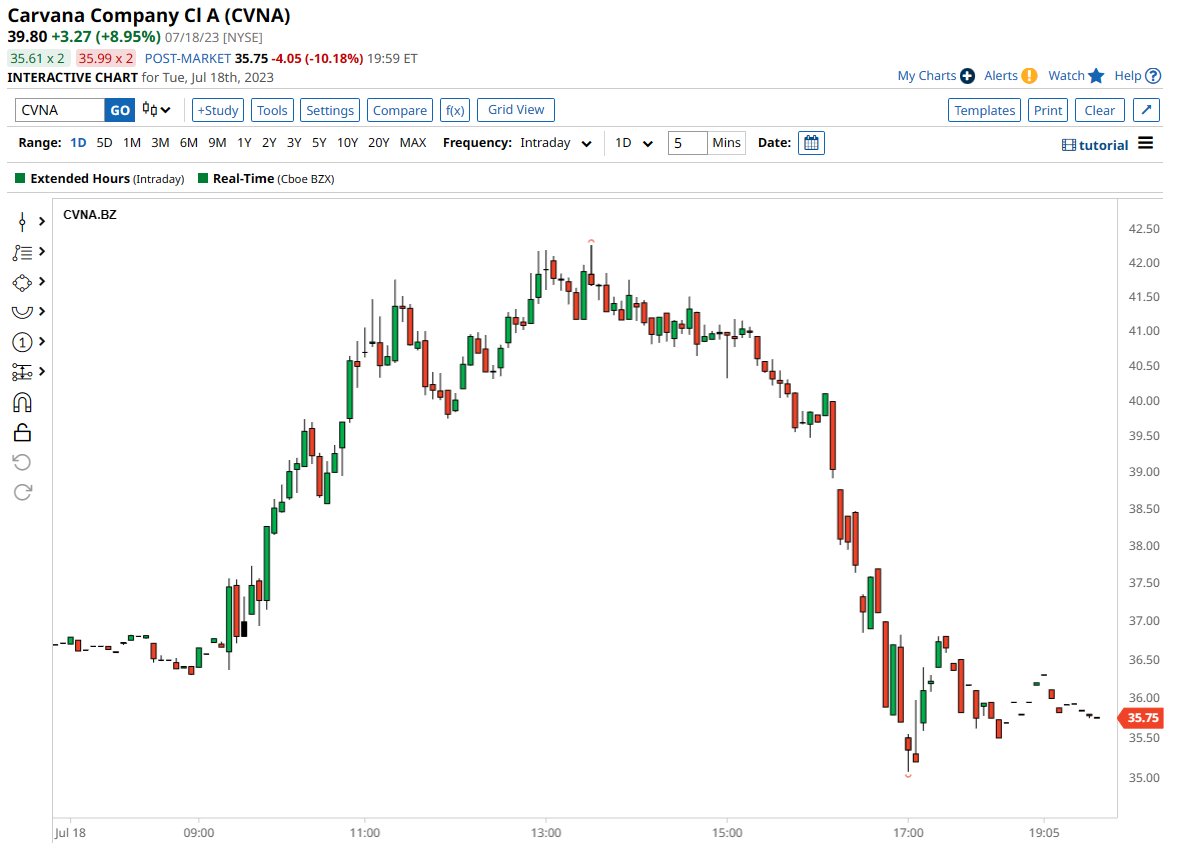Click the +Study button
The width and height of the screenshot is (1180, 859).
tap(217, 110)
